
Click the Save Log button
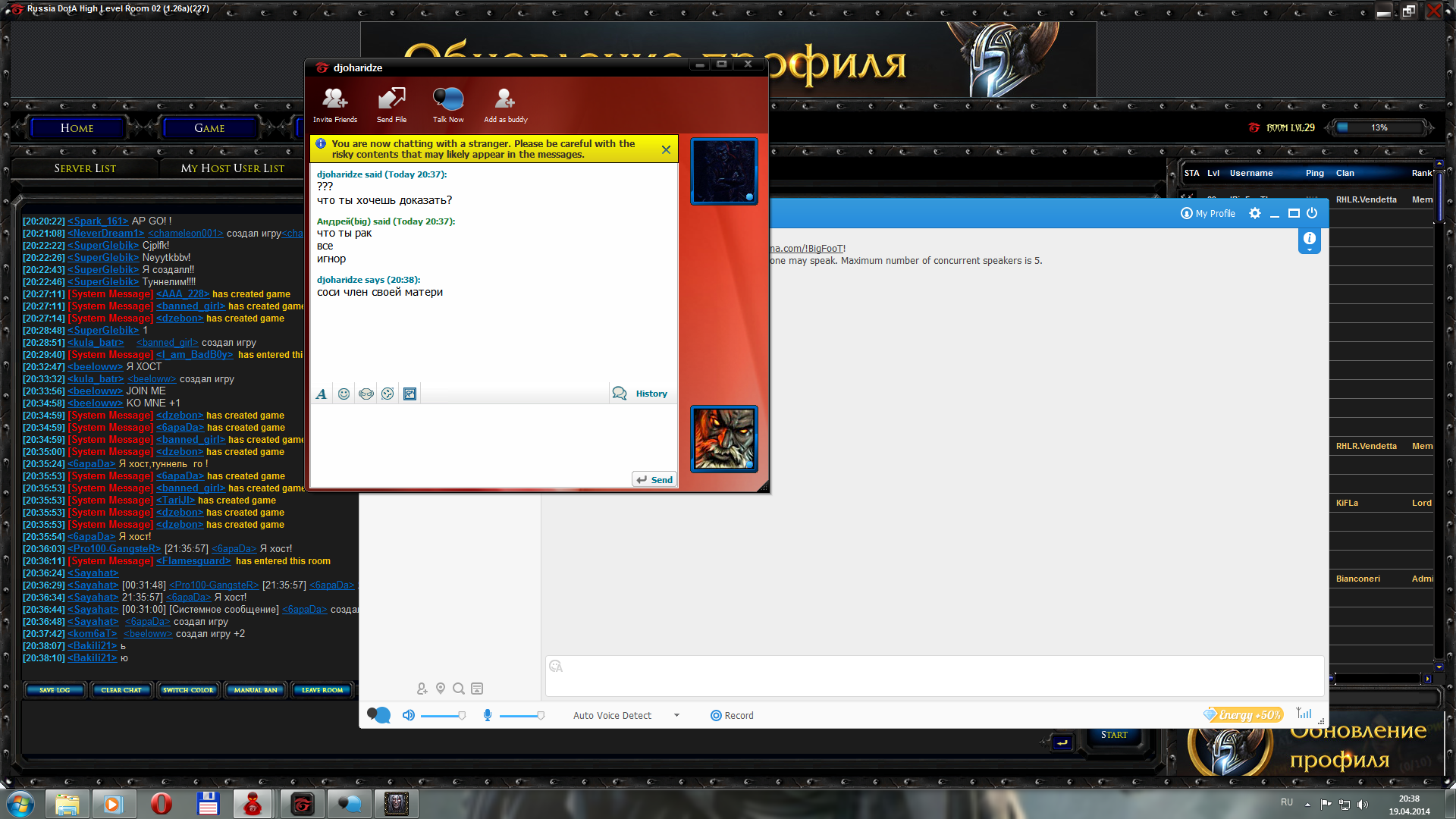pos(55,690)
